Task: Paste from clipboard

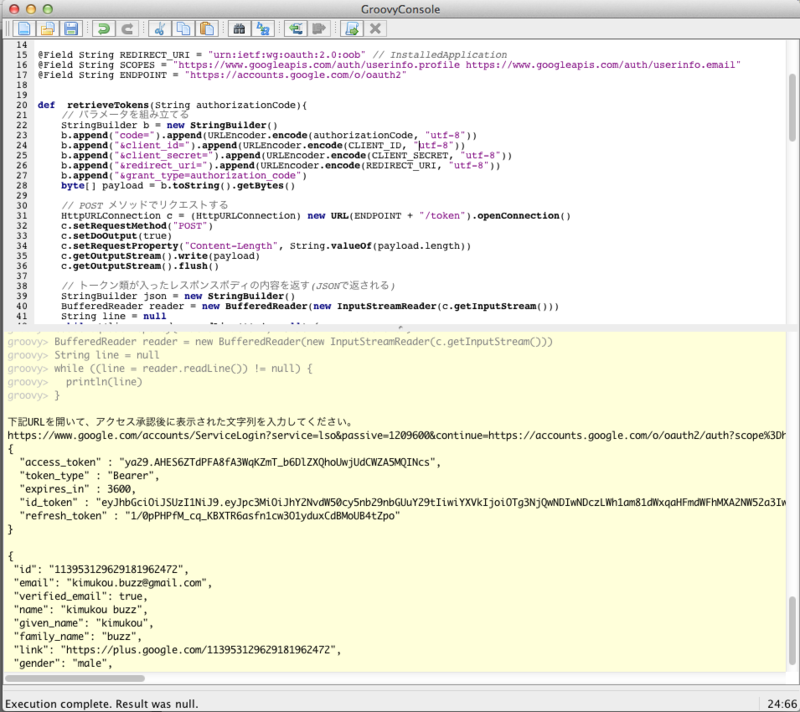Action: [207, 29]
